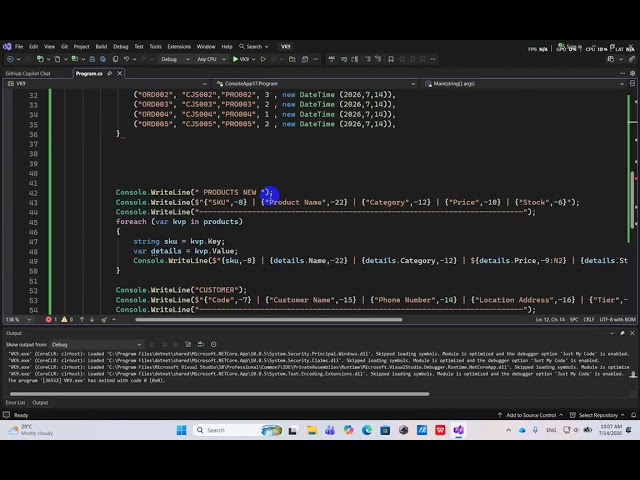This screenshot has width=640, height=480.
Task: Undo the last edit
Action: (x=127, y=59)
